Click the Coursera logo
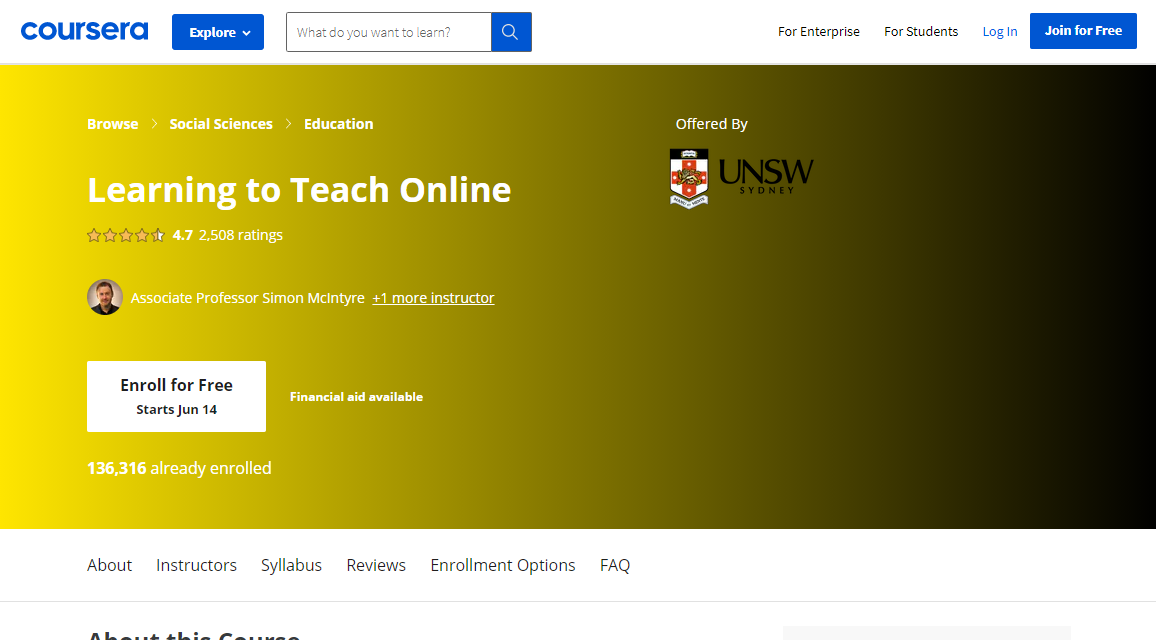 coord(84,31)
